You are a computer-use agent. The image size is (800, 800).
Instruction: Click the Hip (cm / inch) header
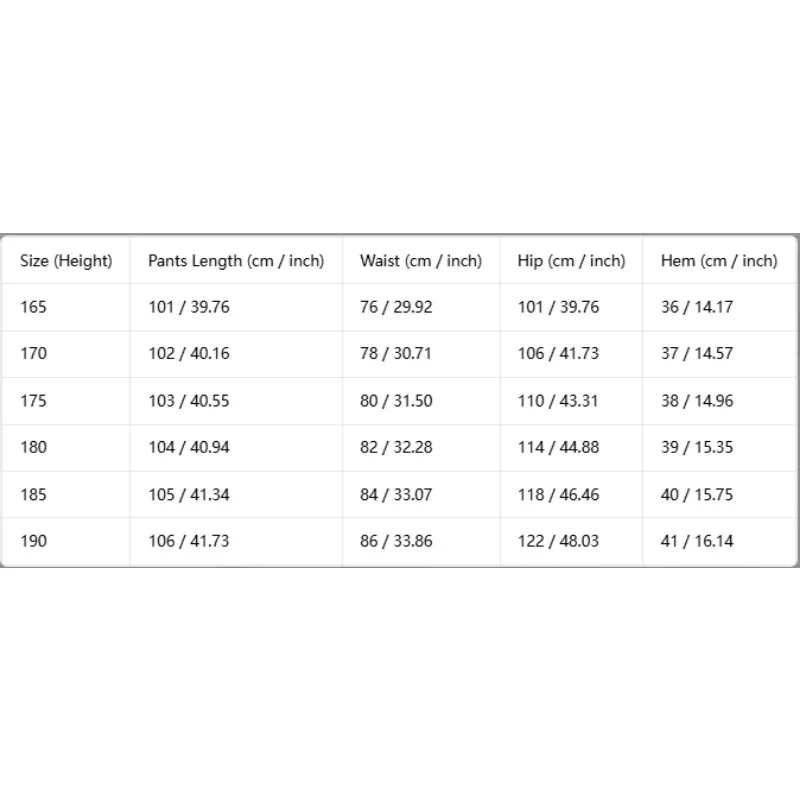(571, 261)
